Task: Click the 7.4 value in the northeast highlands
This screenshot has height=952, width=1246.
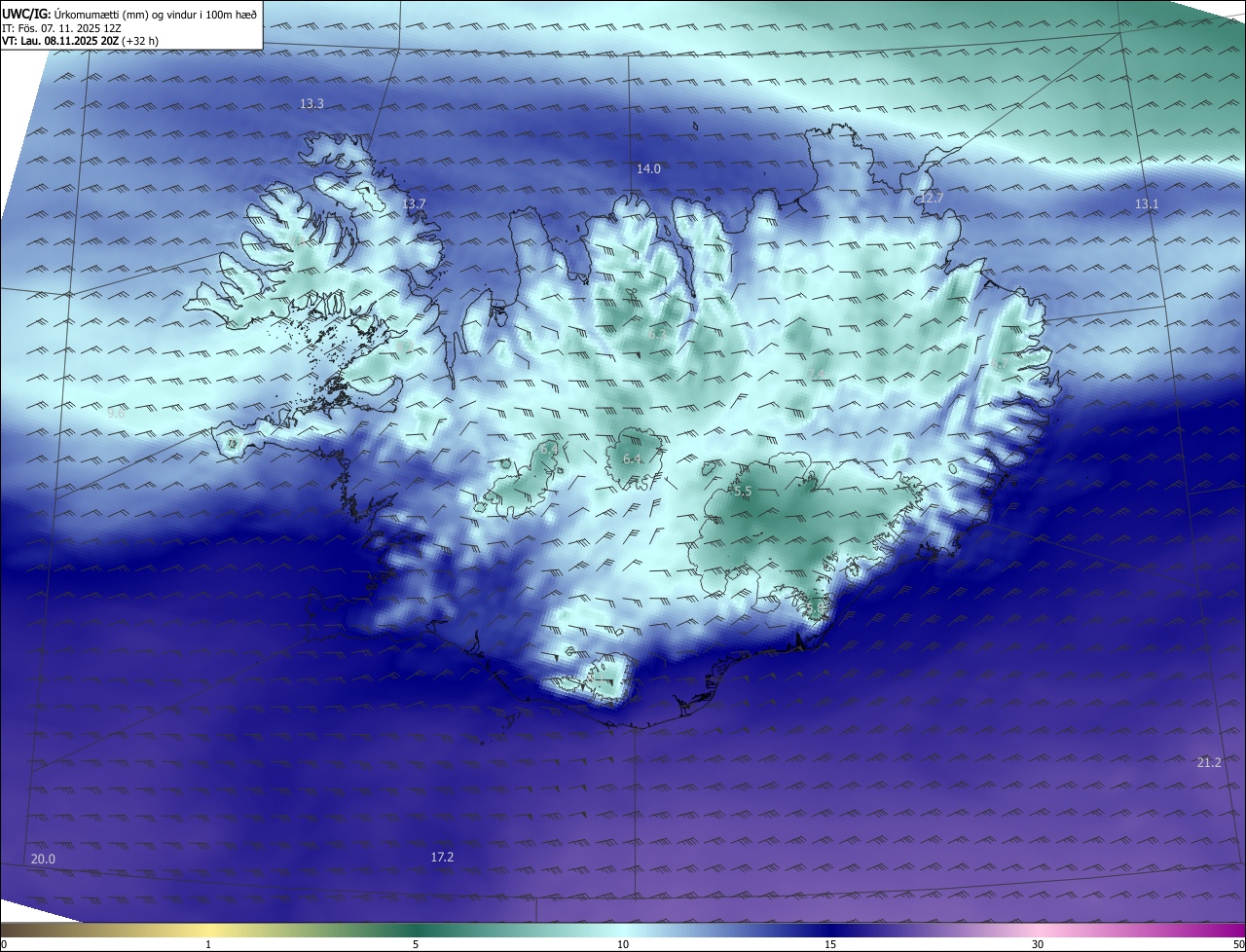Action: click(x=816, y=375)
